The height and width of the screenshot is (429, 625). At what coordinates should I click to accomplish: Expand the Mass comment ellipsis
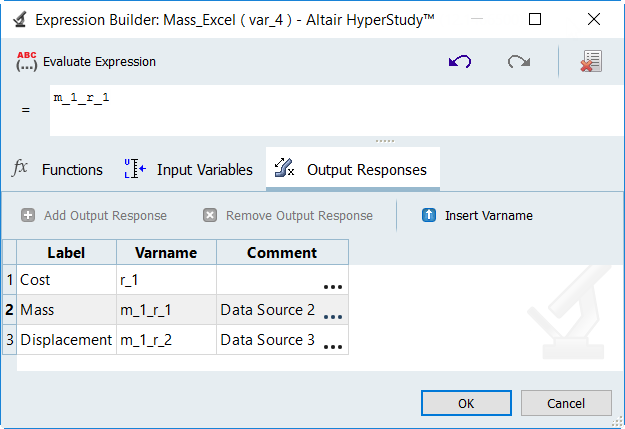coord(333,317)
